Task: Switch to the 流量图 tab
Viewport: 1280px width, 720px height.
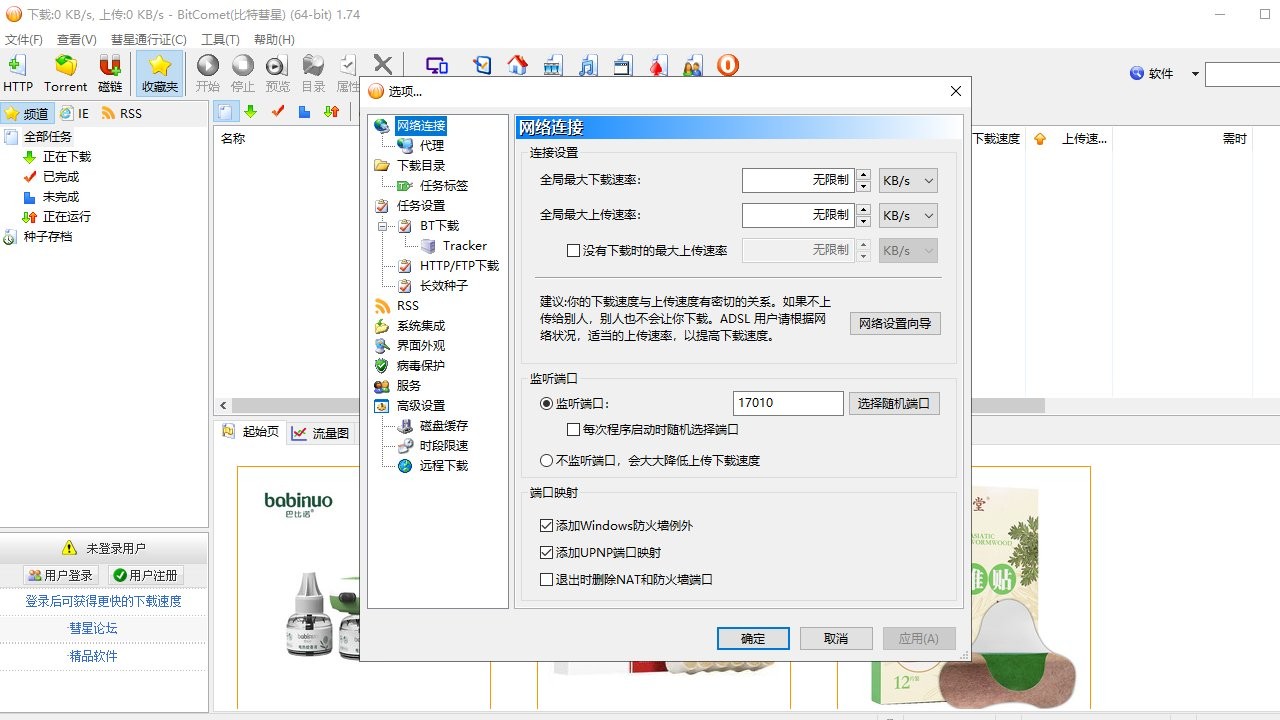Action: pyautogui.click(x=320, y=433)
